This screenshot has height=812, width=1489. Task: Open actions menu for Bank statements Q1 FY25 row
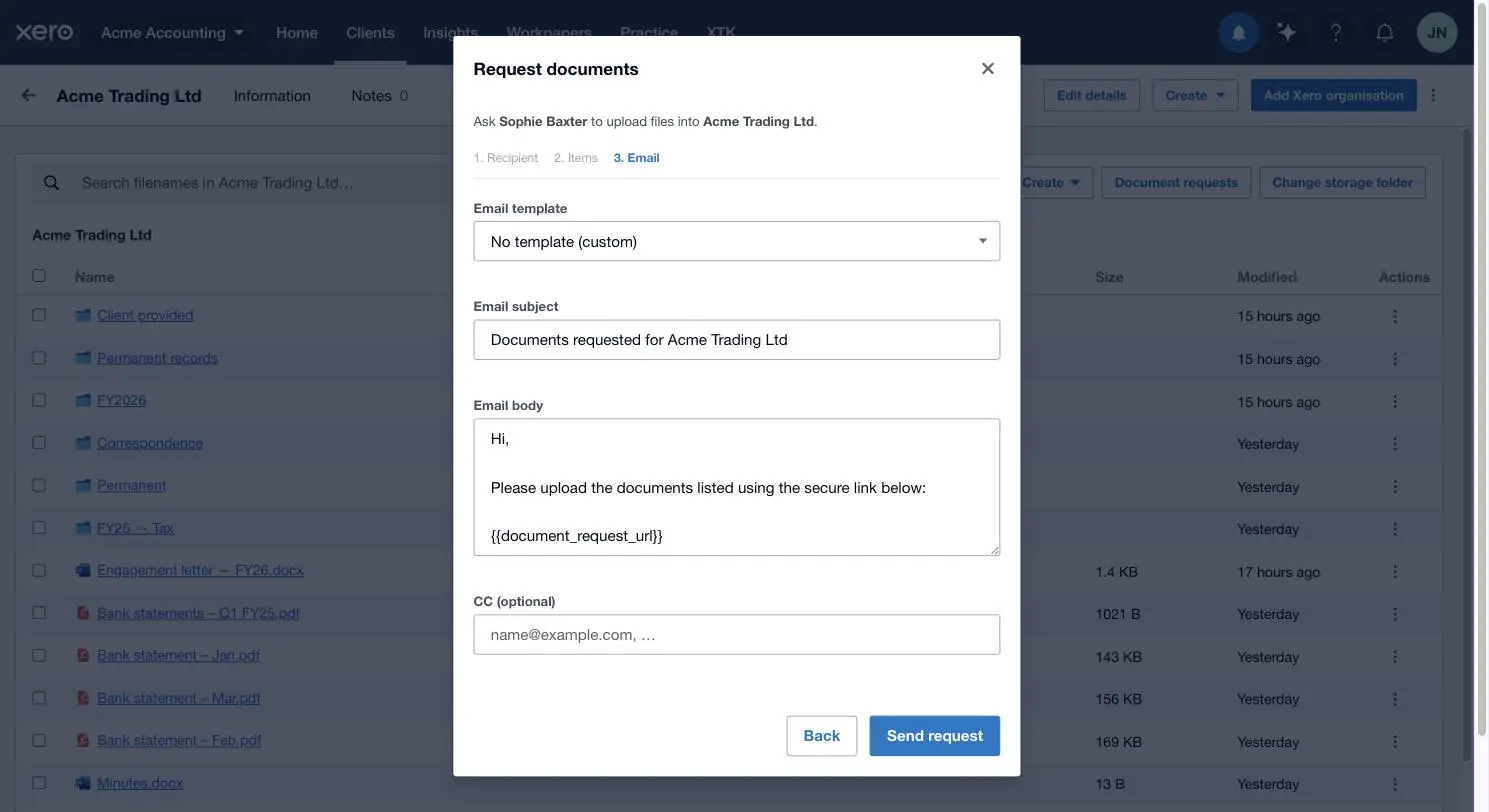[x=1395, y=614]
